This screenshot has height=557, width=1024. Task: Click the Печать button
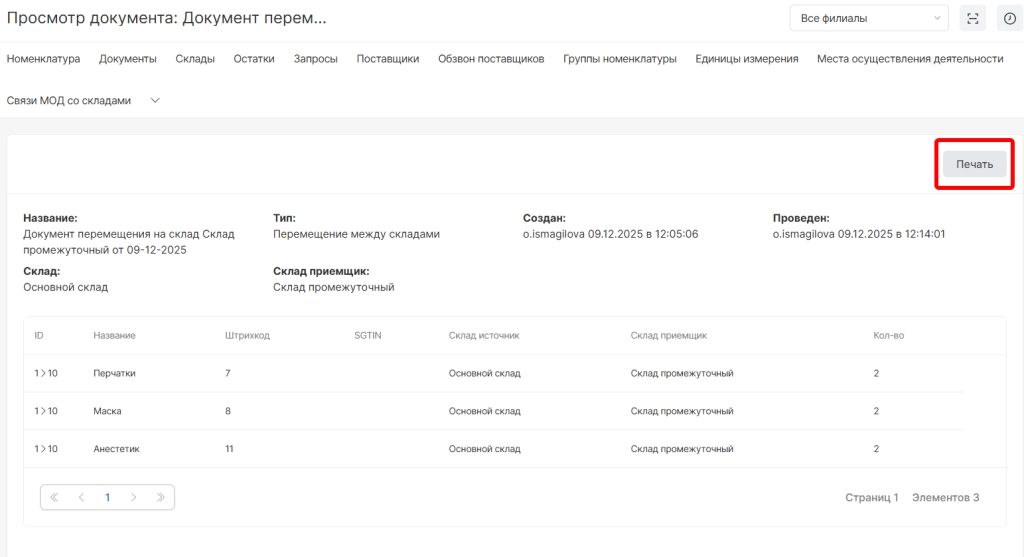coord(974,165)
